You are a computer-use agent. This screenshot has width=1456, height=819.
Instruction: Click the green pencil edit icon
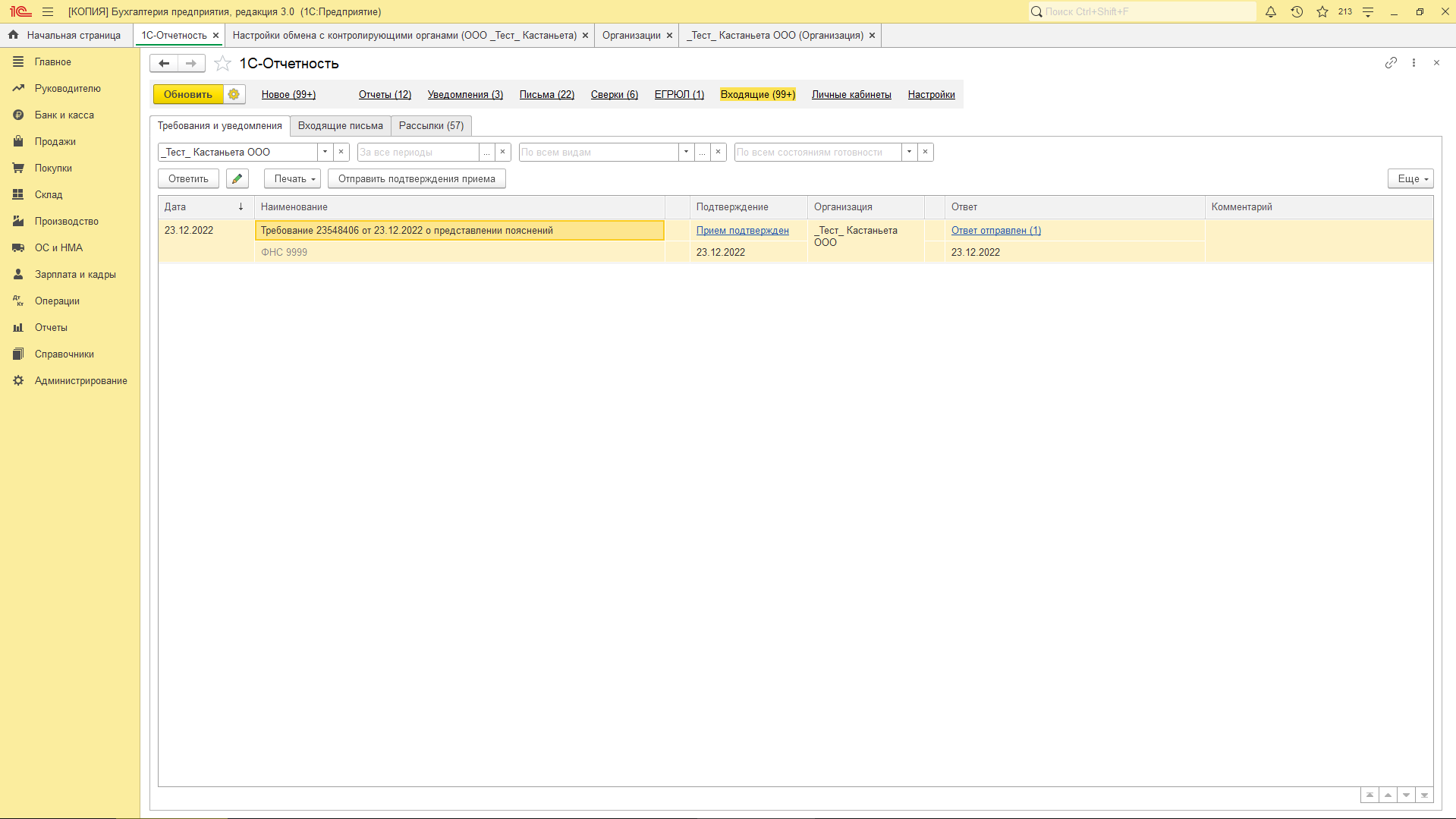pos(237,179)
